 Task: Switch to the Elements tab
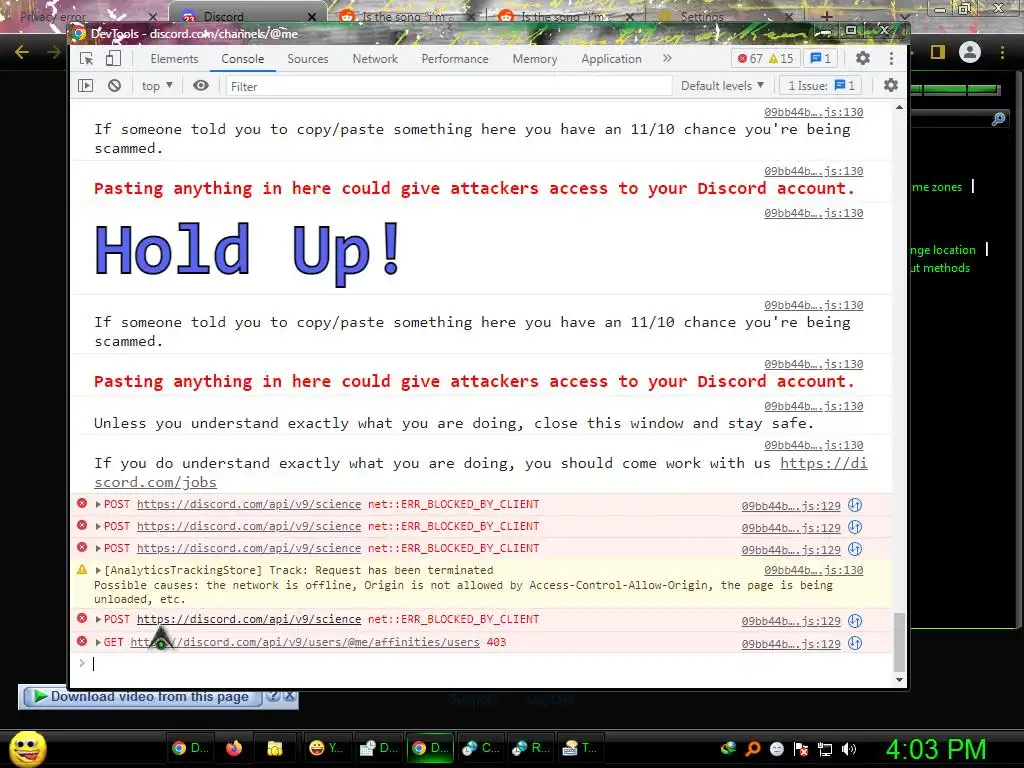pos(174,59)
